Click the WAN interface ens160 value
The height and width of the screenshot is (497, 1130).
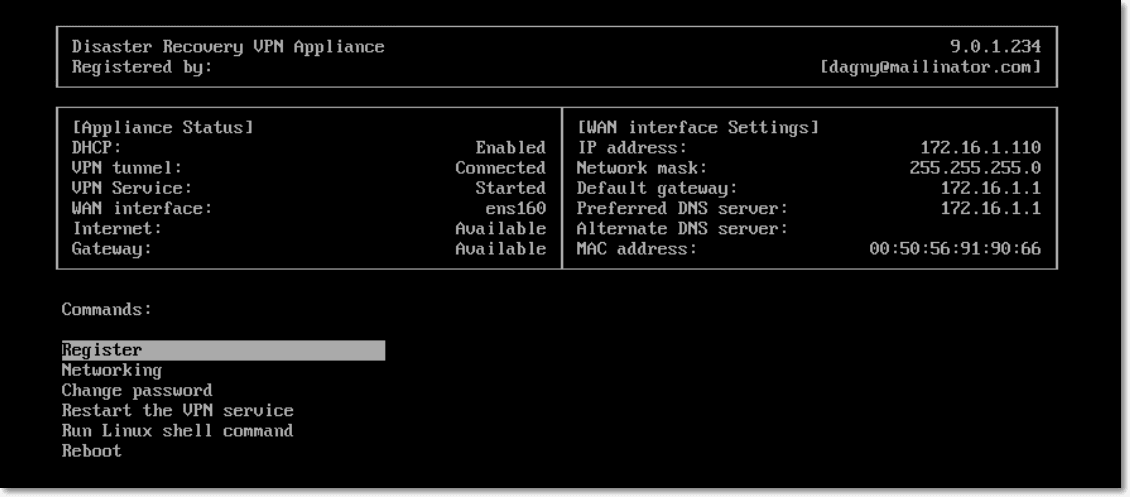pos(515,208)
